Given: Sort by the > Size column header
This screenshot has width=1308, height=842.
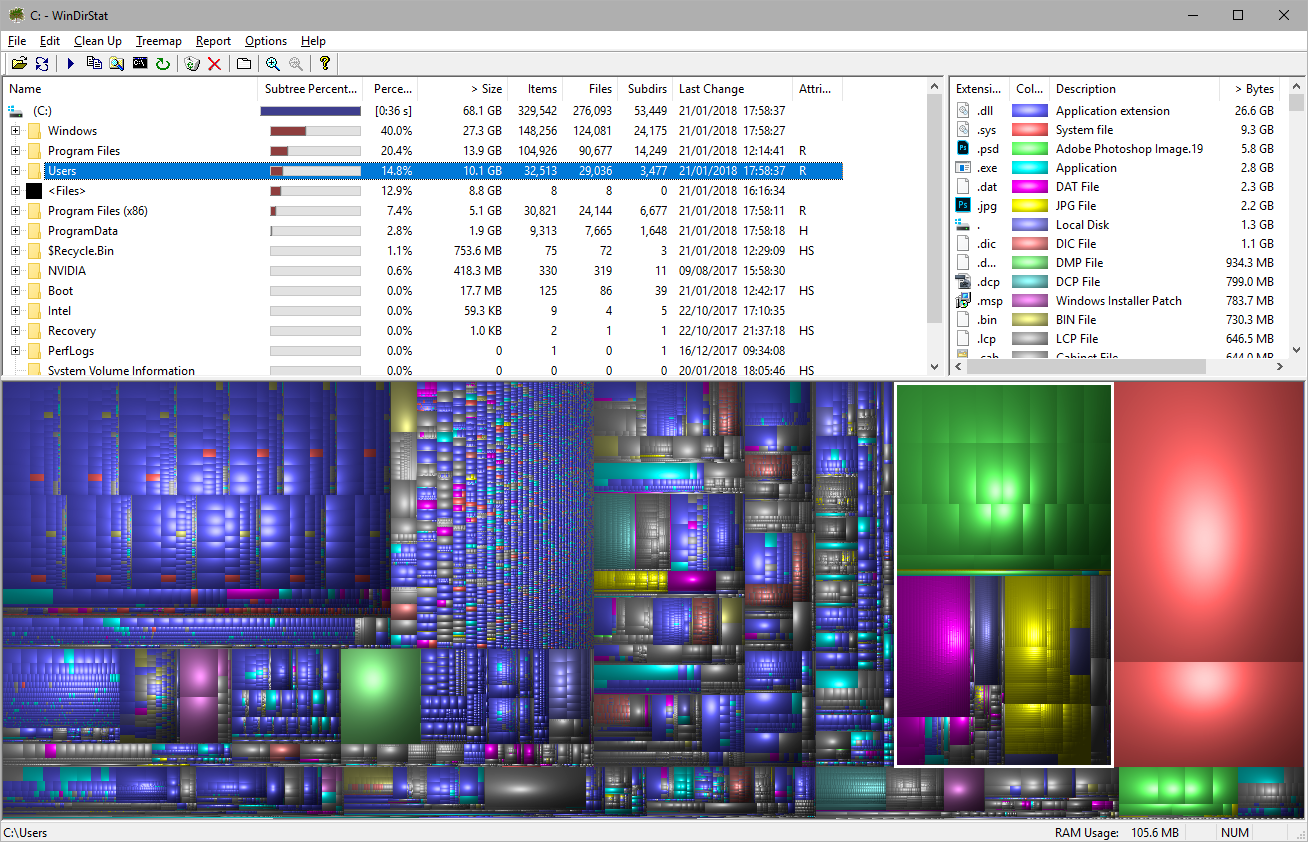Looking at the screenshot, I should pos(463,89).
